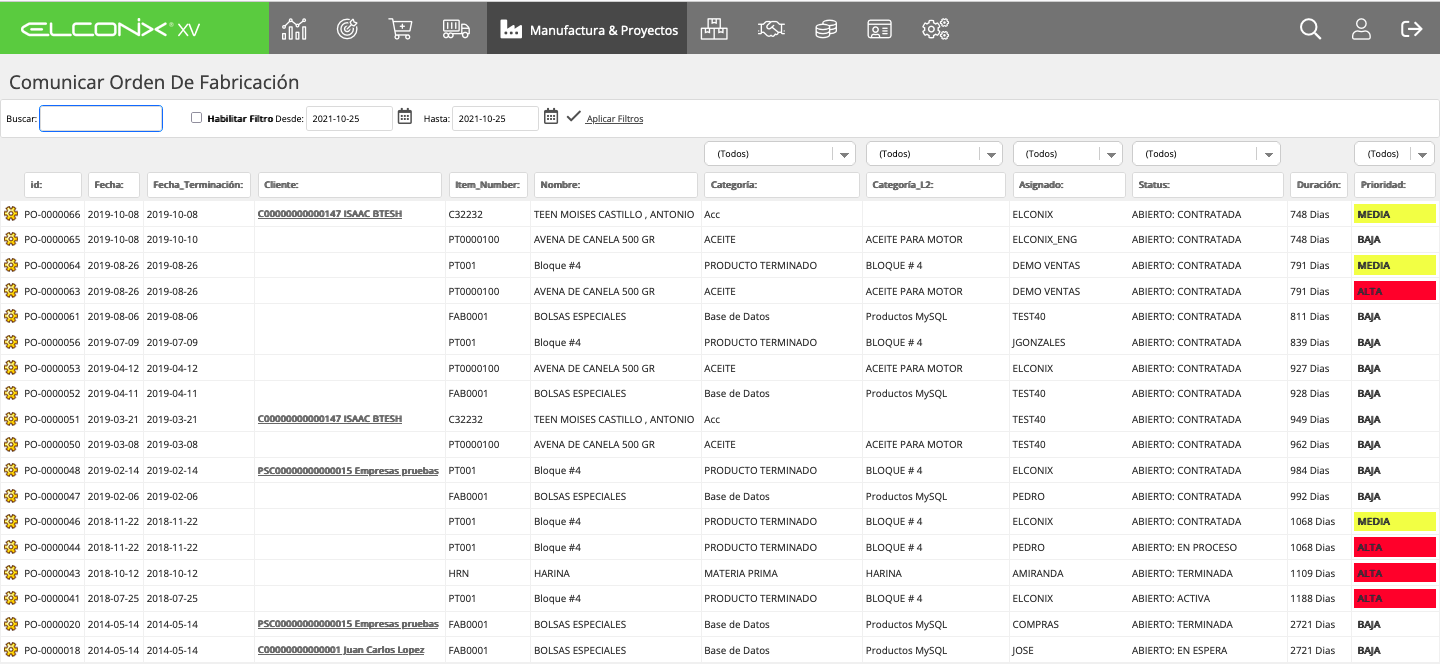The height and width of the screenshot is (664, 1440).
Task: Click the Elconix XV logo
Action: click(110, 29)
